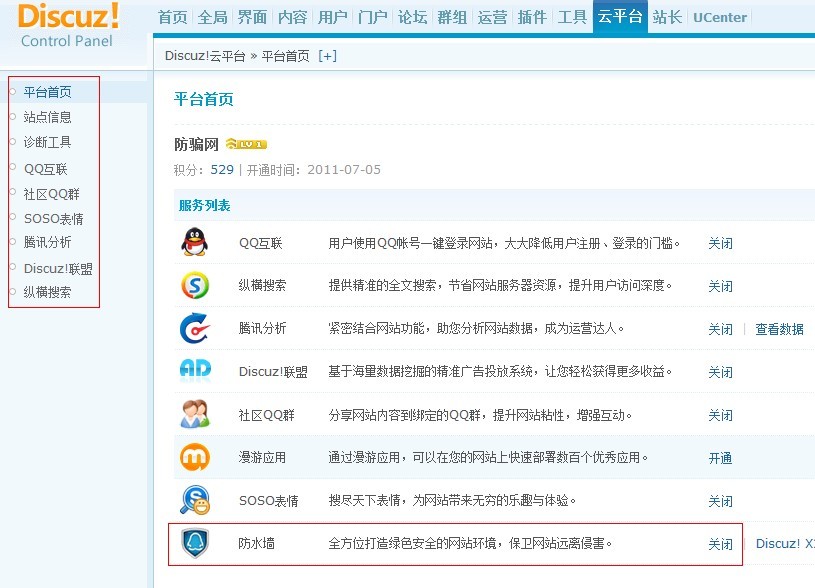Click 关闭 for the QQ互联 service
The width and height of the screenshot is (815, 588).
pos(720,243)
